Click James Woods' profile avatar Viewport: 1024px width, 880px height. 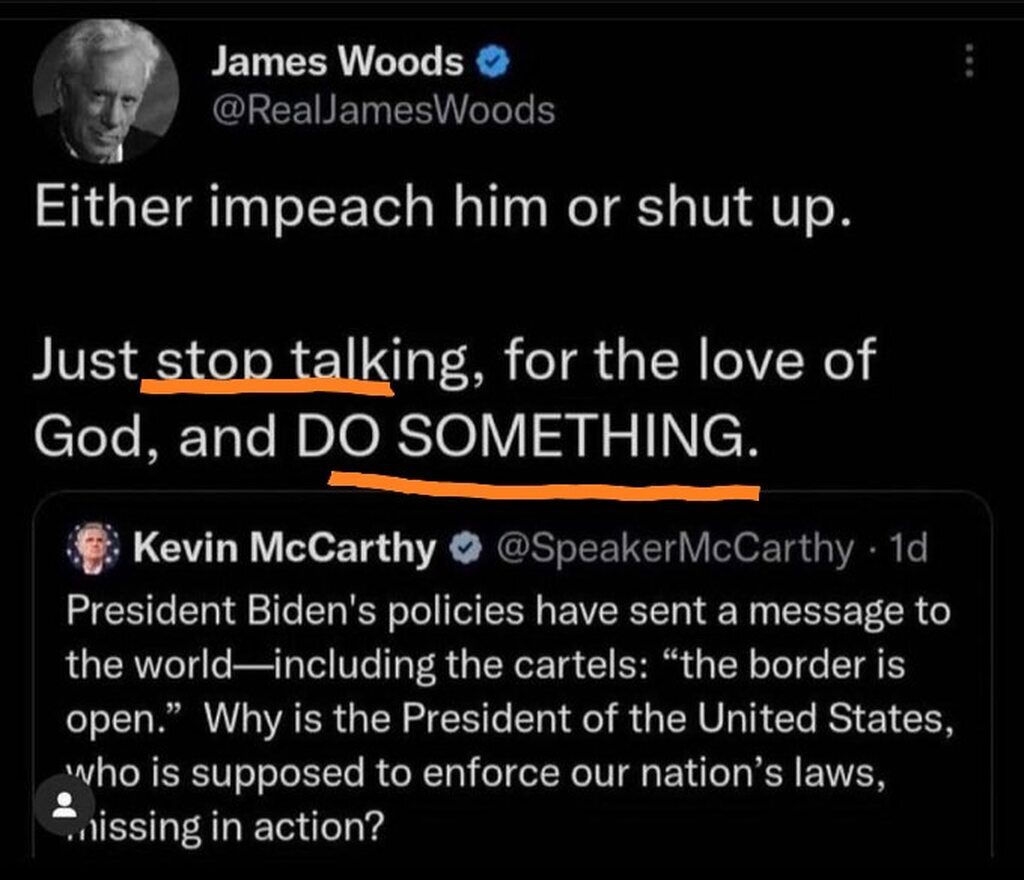(x=106, y=91)
